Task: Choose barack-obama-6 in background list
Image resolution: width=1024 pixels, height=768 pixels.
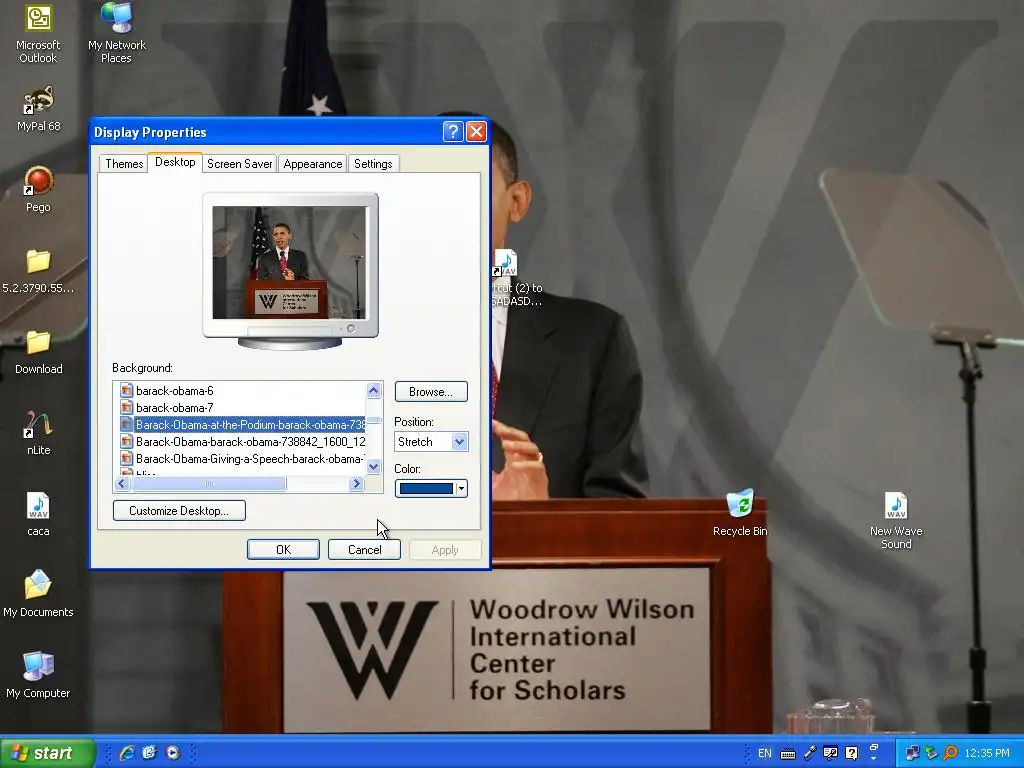Action: point(174,391)
